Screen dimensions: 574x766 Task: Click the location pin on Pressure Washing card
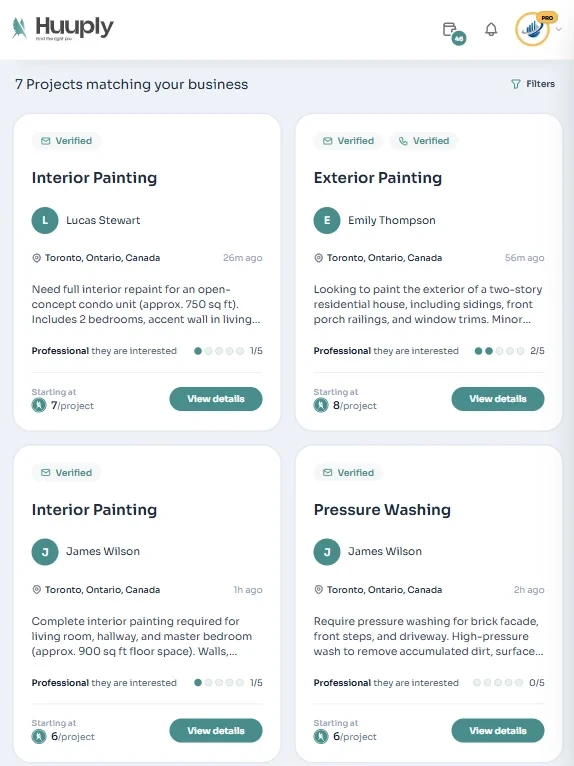point(319,590)
